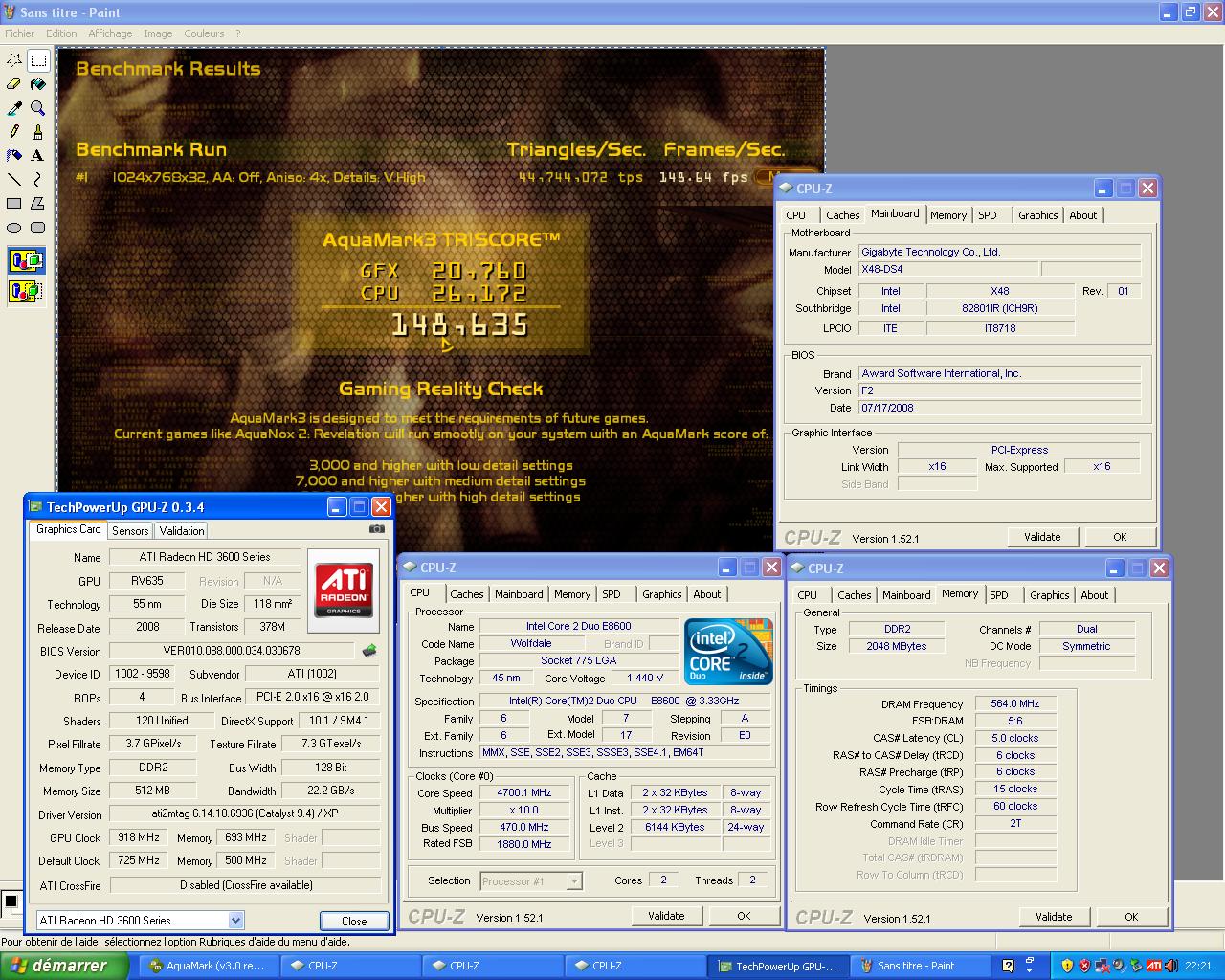Click the system clock showing 22:21
This screenshot has width=1225, height=980.
(1197, 966)
